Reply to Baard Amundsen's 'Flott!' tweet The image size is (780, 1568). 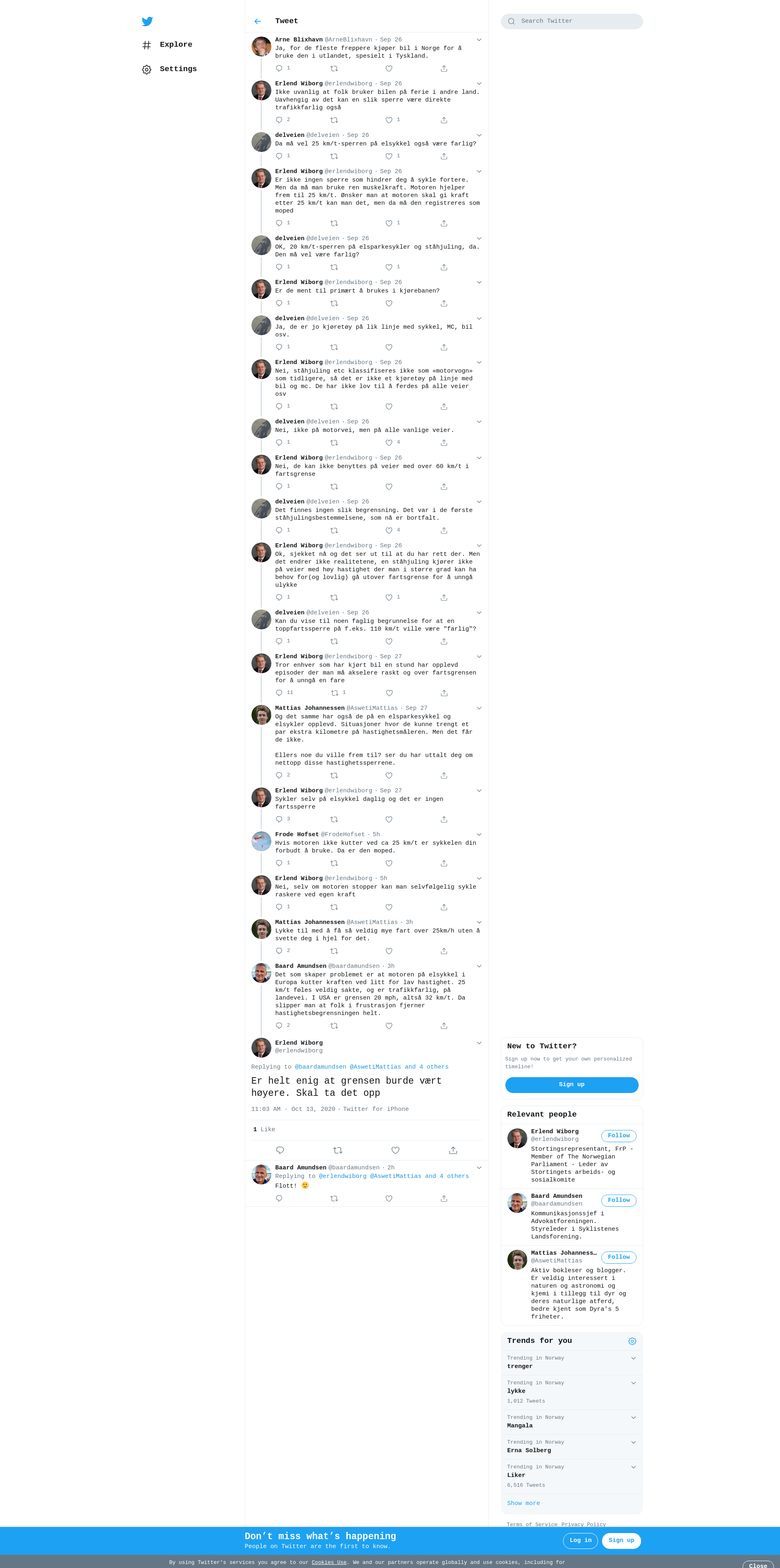279,1199
